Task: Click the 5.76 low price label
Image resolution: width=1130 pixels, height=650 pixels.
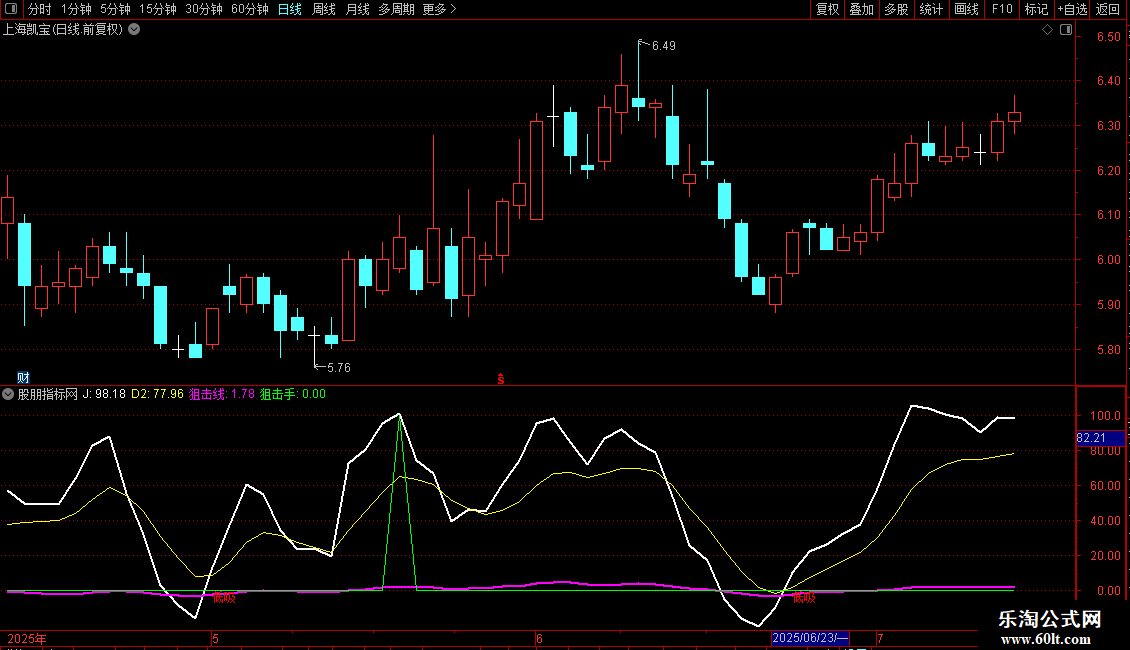Action: 339,368
